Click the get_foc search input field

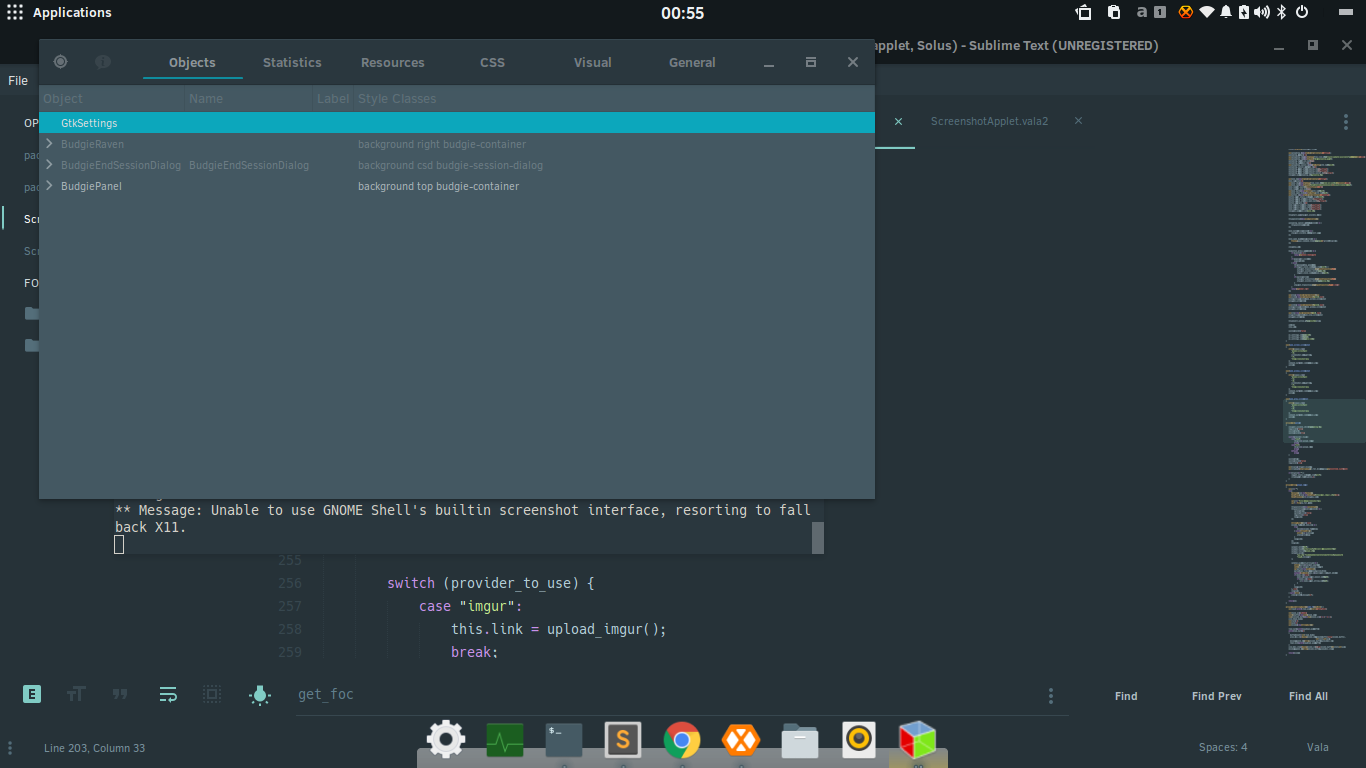660,694
